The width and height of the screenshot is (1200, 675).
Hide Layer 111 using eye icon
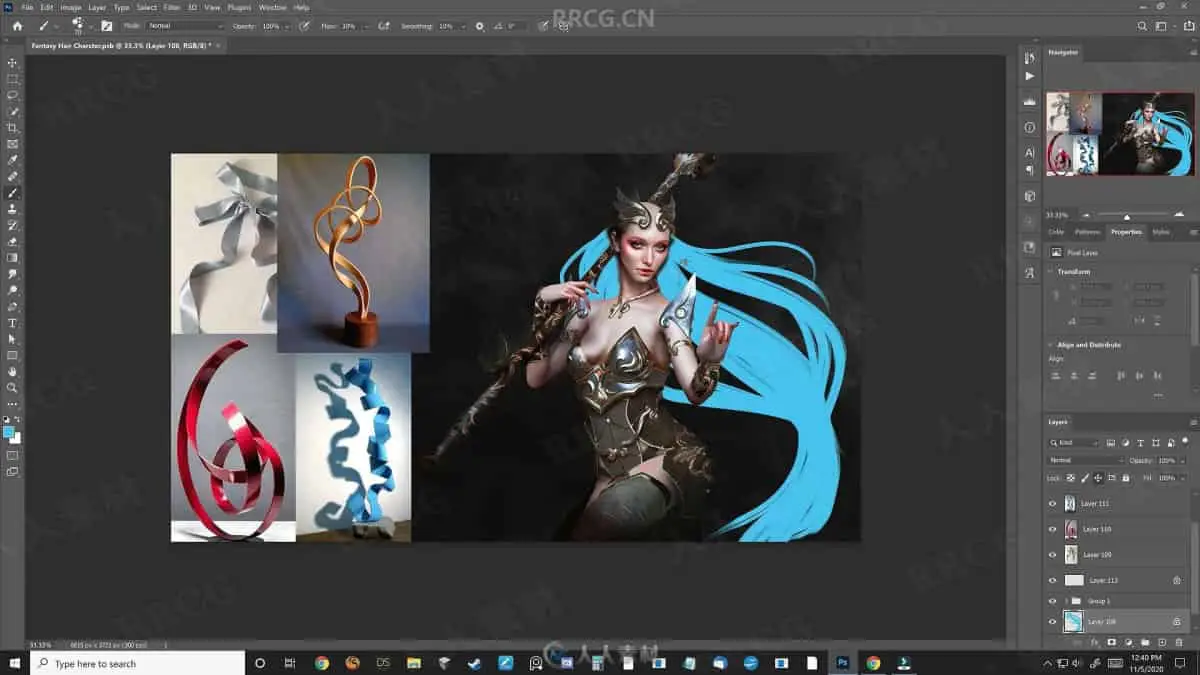pos(1052,504)
